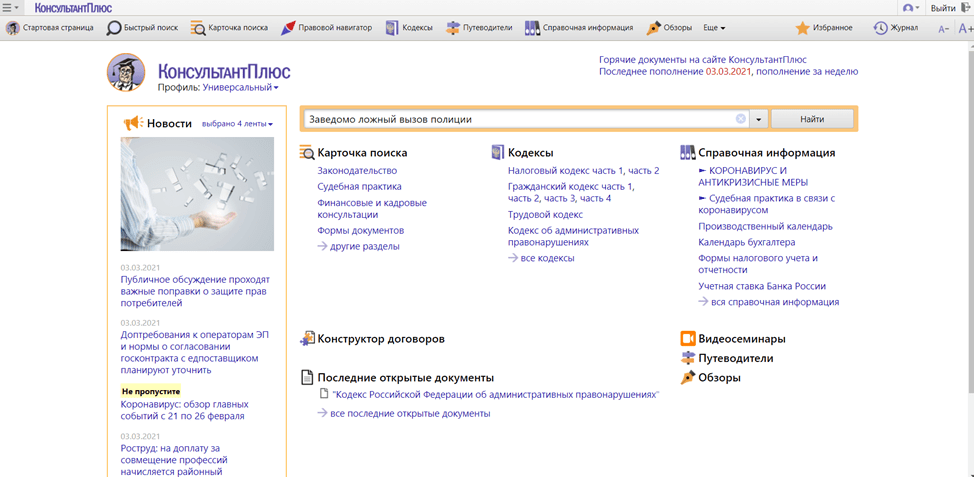Expand search history dropdown arrow
The image size is (974, 477).
point(759,119)
